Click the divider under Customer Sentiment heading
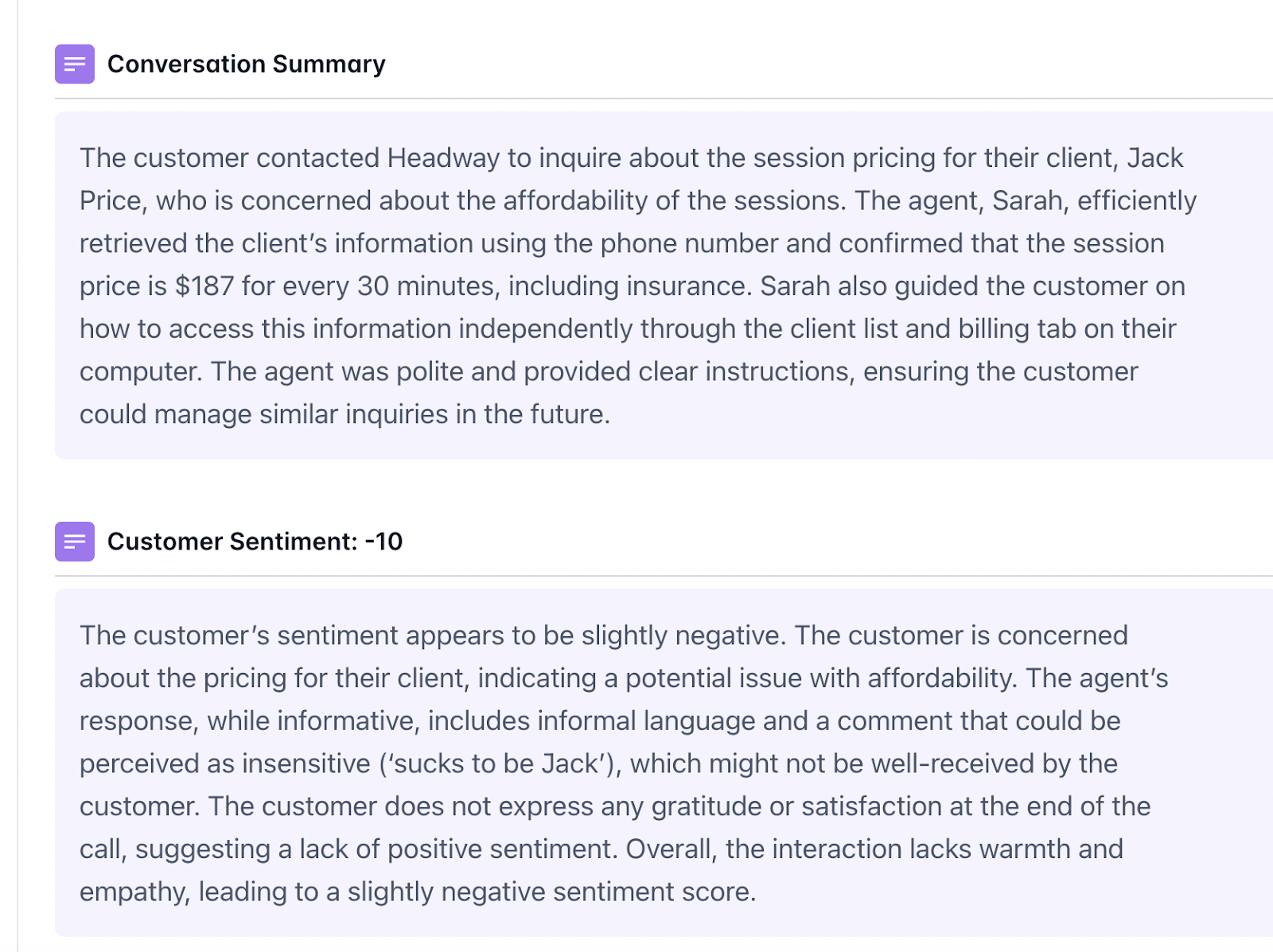1273x952 pixels. (664, 576)
